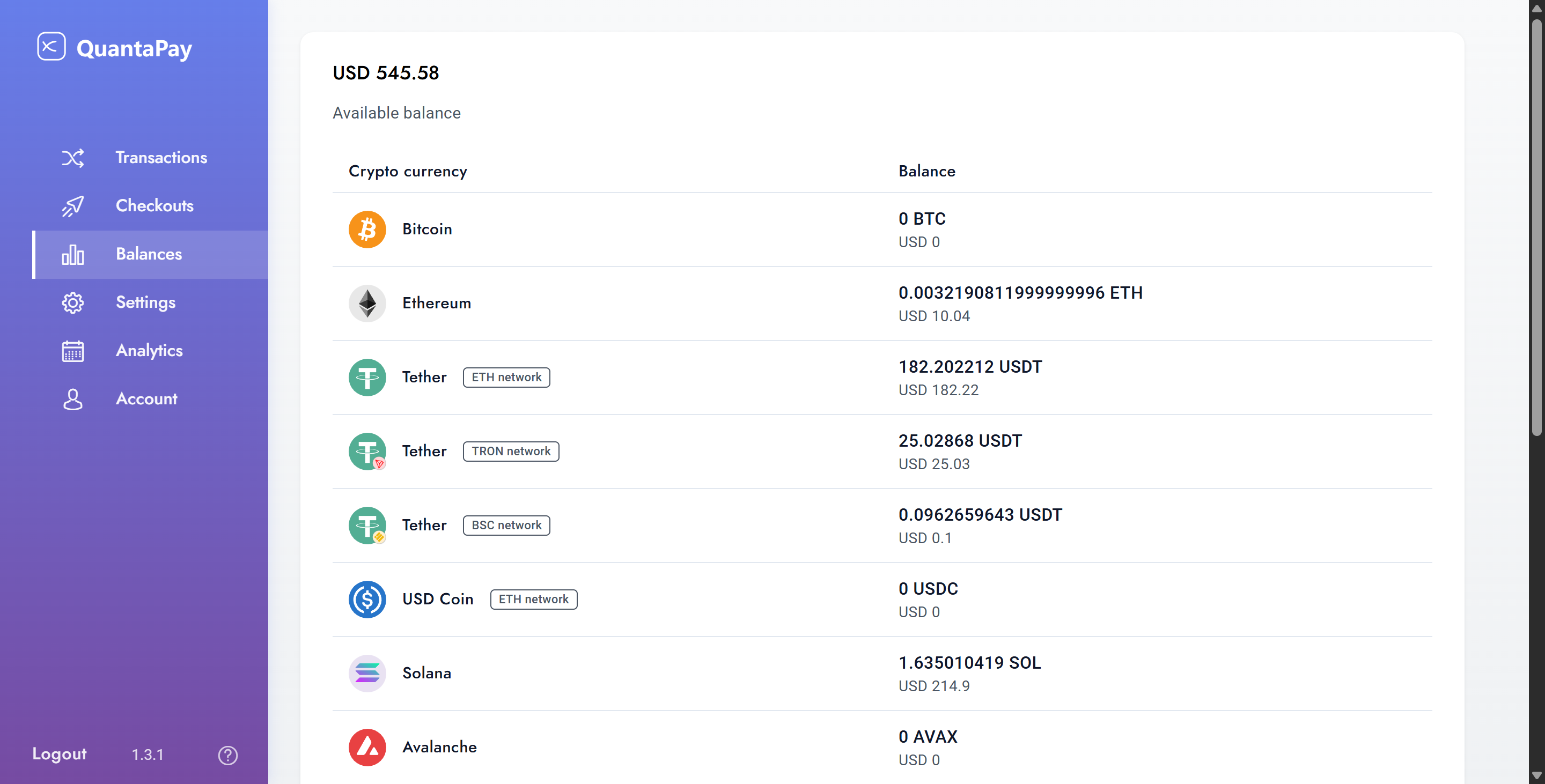This screenshot has width=1545, height=784.
Task: Click the Account person icon
Action: click(72, 399)
